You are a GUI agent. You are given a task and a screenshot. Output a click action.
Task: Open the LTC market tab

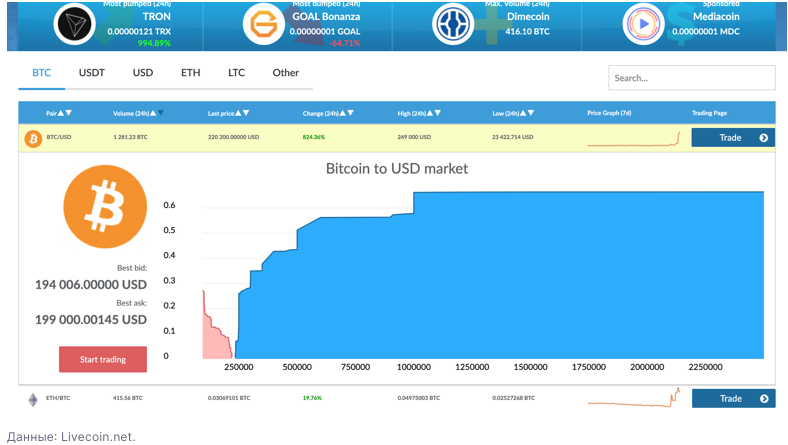tap(236, 73)
